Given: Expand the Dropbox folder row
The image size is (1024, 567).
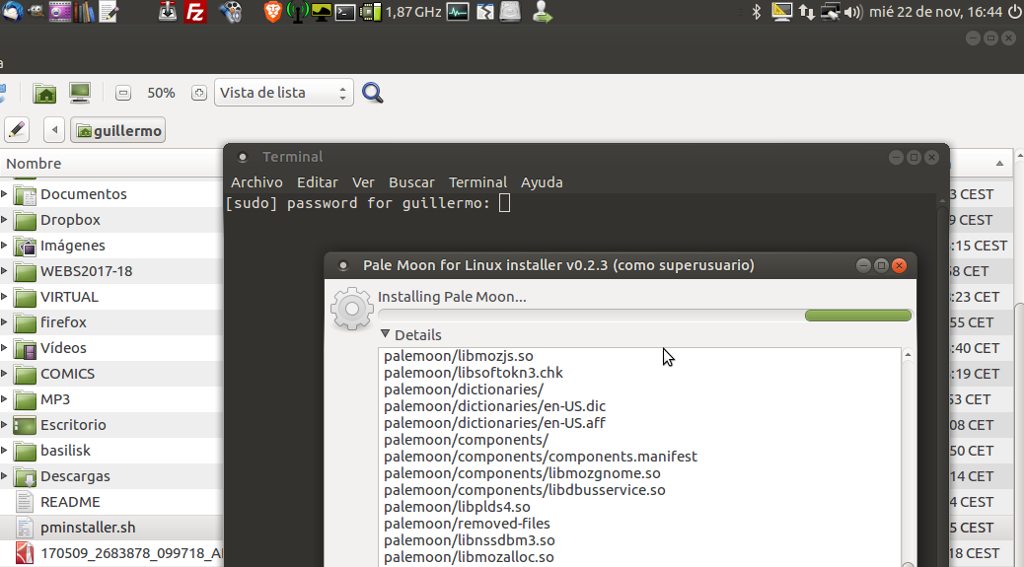Looking at the screenshot, I should point(4,219).
